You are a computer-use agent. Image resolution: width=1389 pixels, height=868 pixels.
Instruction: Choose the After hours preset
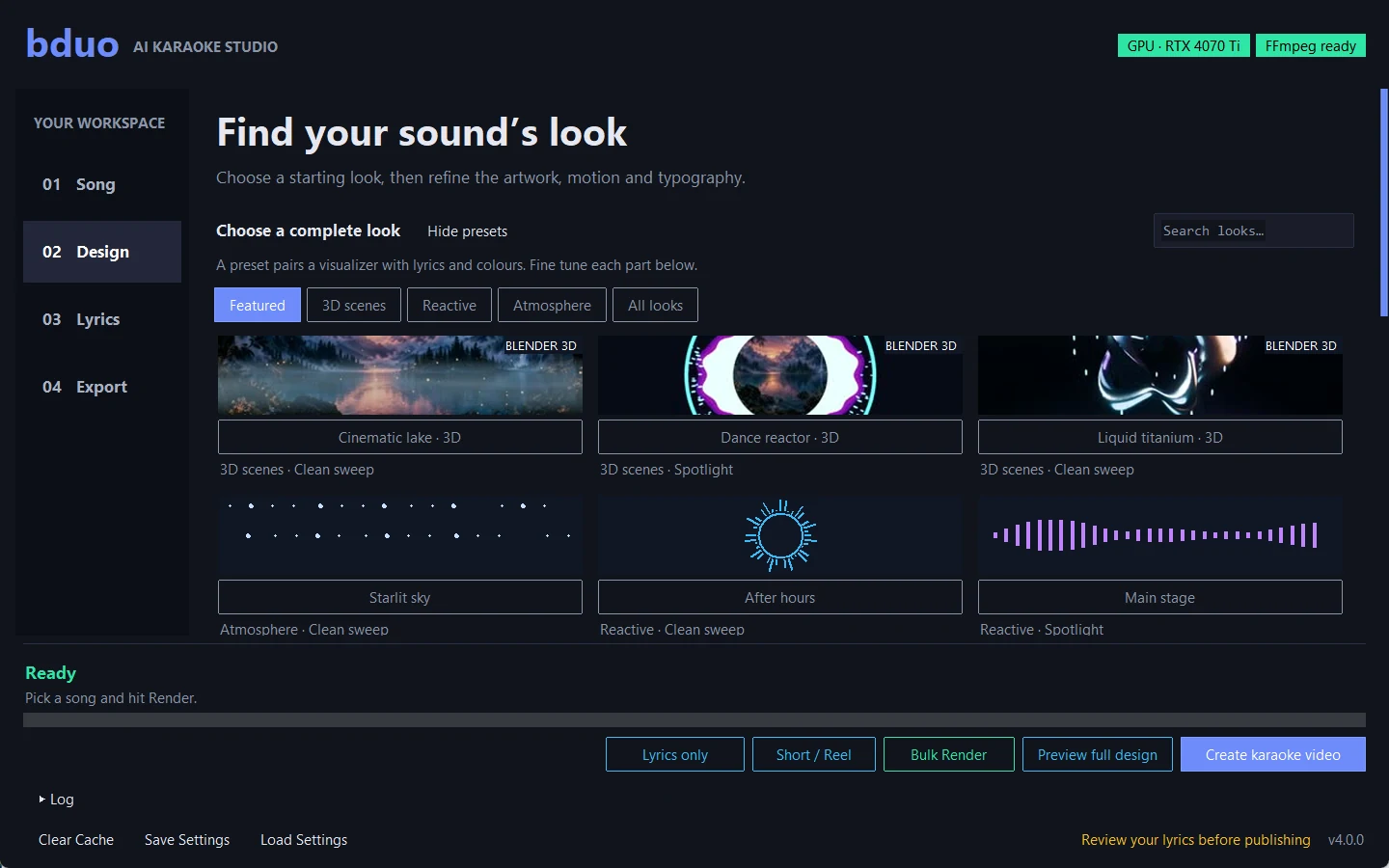pyautogui.click(x=780, y=597)
